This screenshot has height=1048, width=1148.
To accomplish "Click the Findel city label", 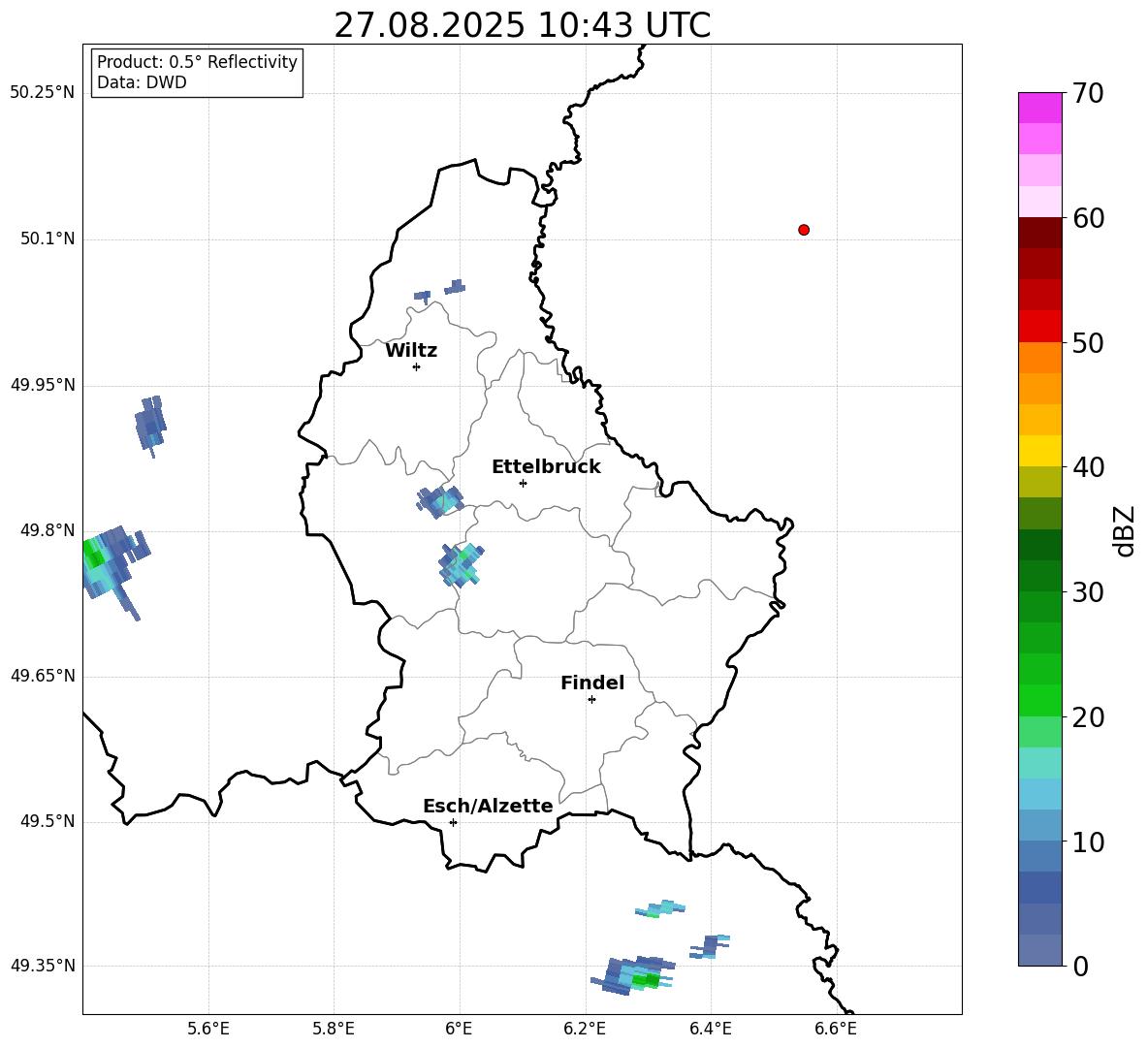I will tap(592, 683).
